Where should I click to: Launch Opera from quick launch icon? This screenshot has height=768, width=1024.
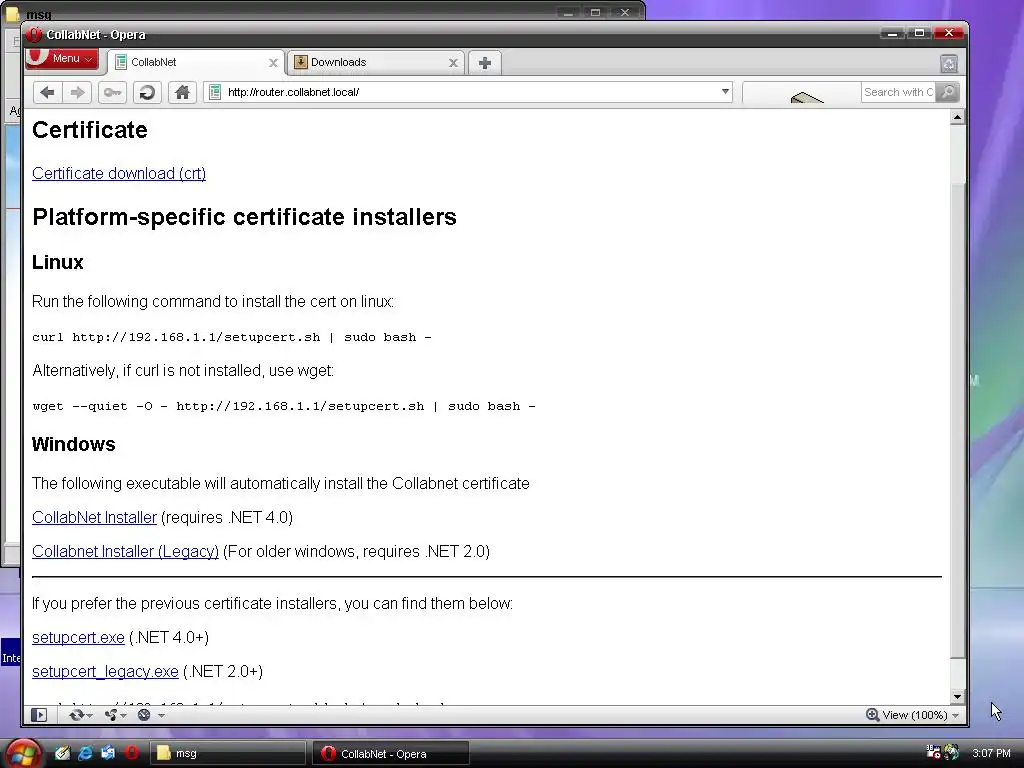tap(131, 753)
